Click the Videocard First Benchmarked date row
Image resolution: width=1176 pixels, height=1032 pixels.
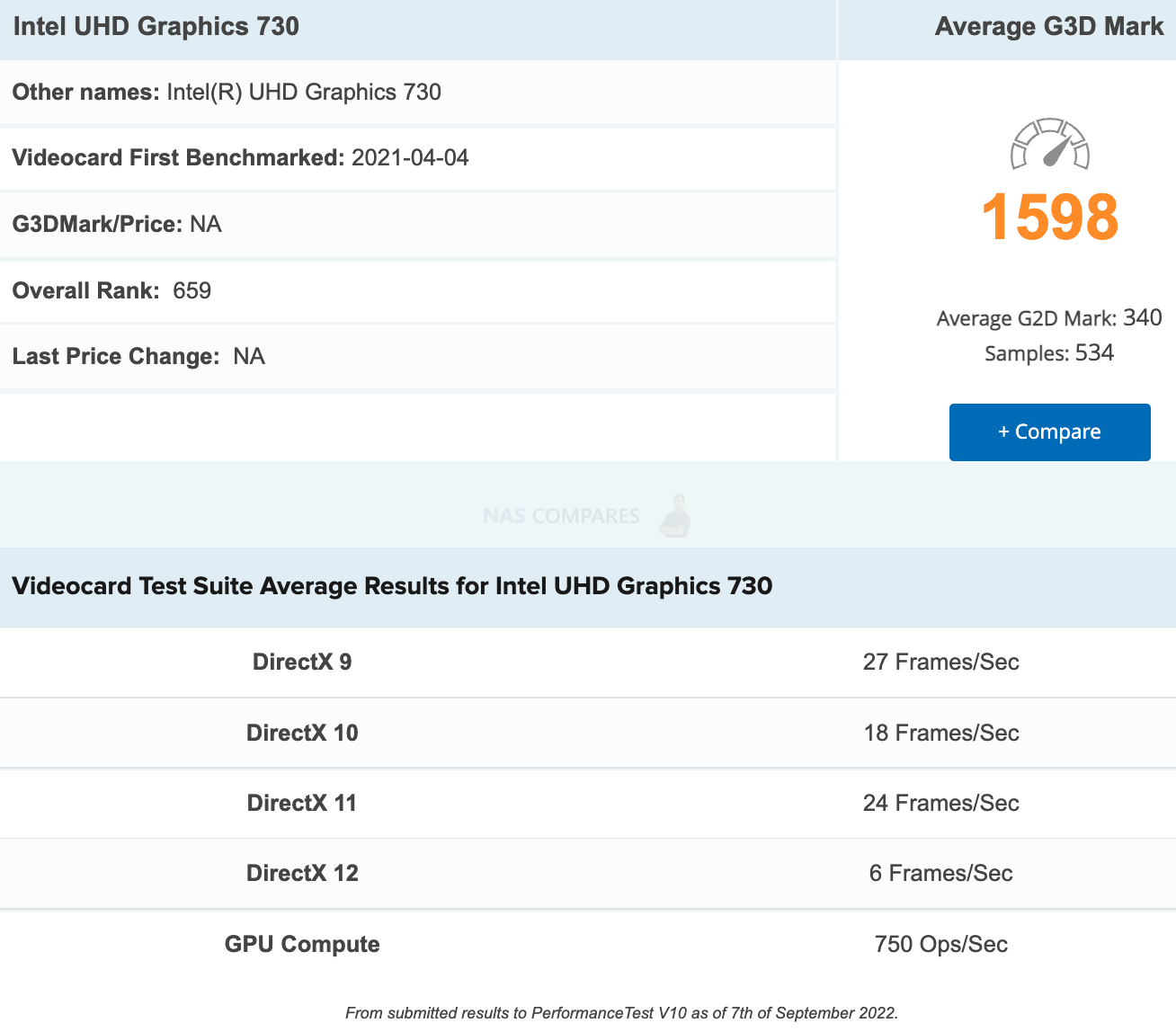418,158
